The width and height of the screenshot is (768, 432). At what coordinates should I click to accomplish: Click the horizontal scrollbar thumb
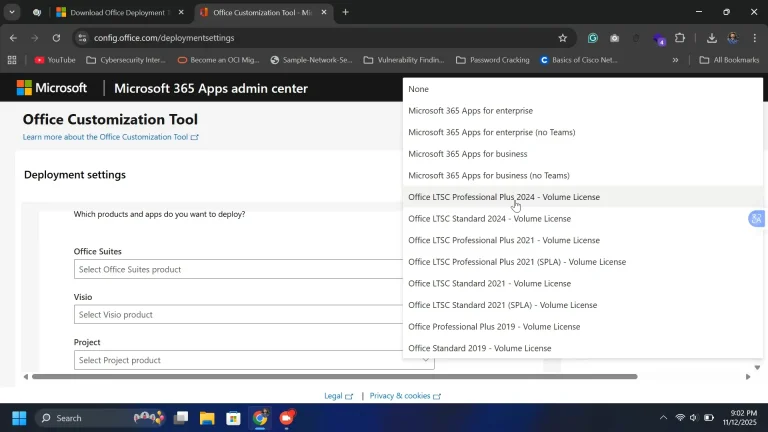pos(335,377)
